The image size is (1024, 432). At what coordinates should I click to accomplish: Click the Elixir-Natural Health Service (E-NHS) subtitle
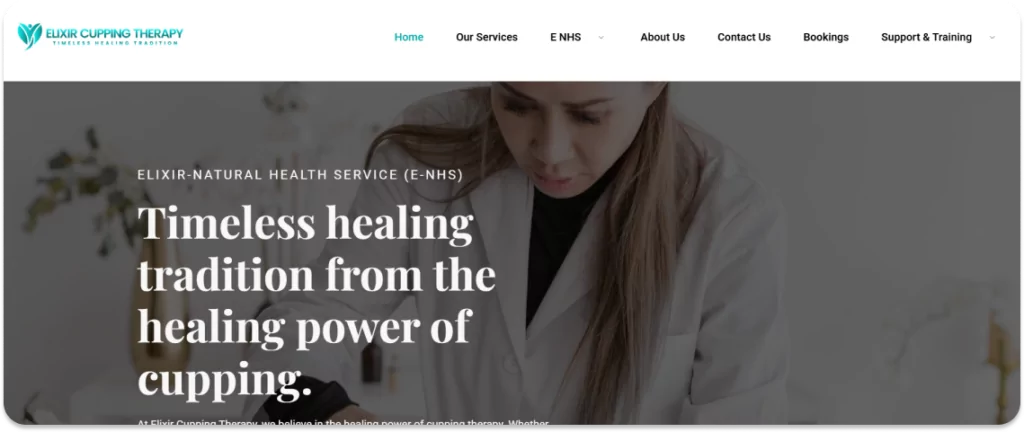tap(300, 175)
